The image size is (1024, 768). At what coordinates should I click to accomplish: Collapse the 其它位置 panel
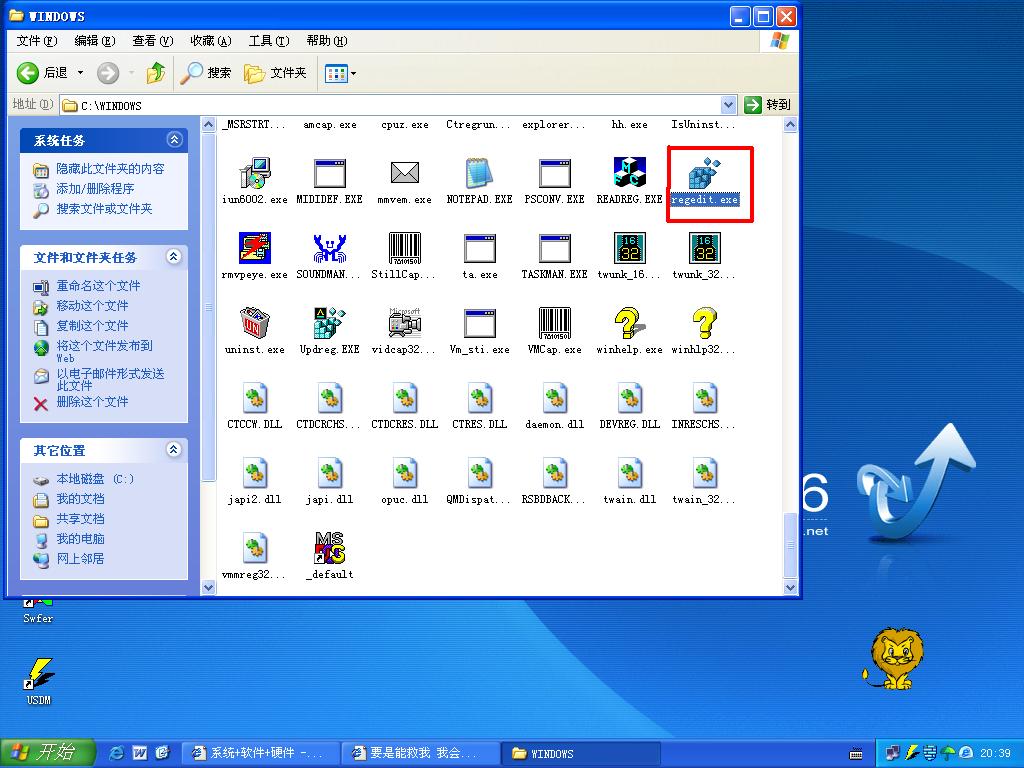tap(174, 450)
